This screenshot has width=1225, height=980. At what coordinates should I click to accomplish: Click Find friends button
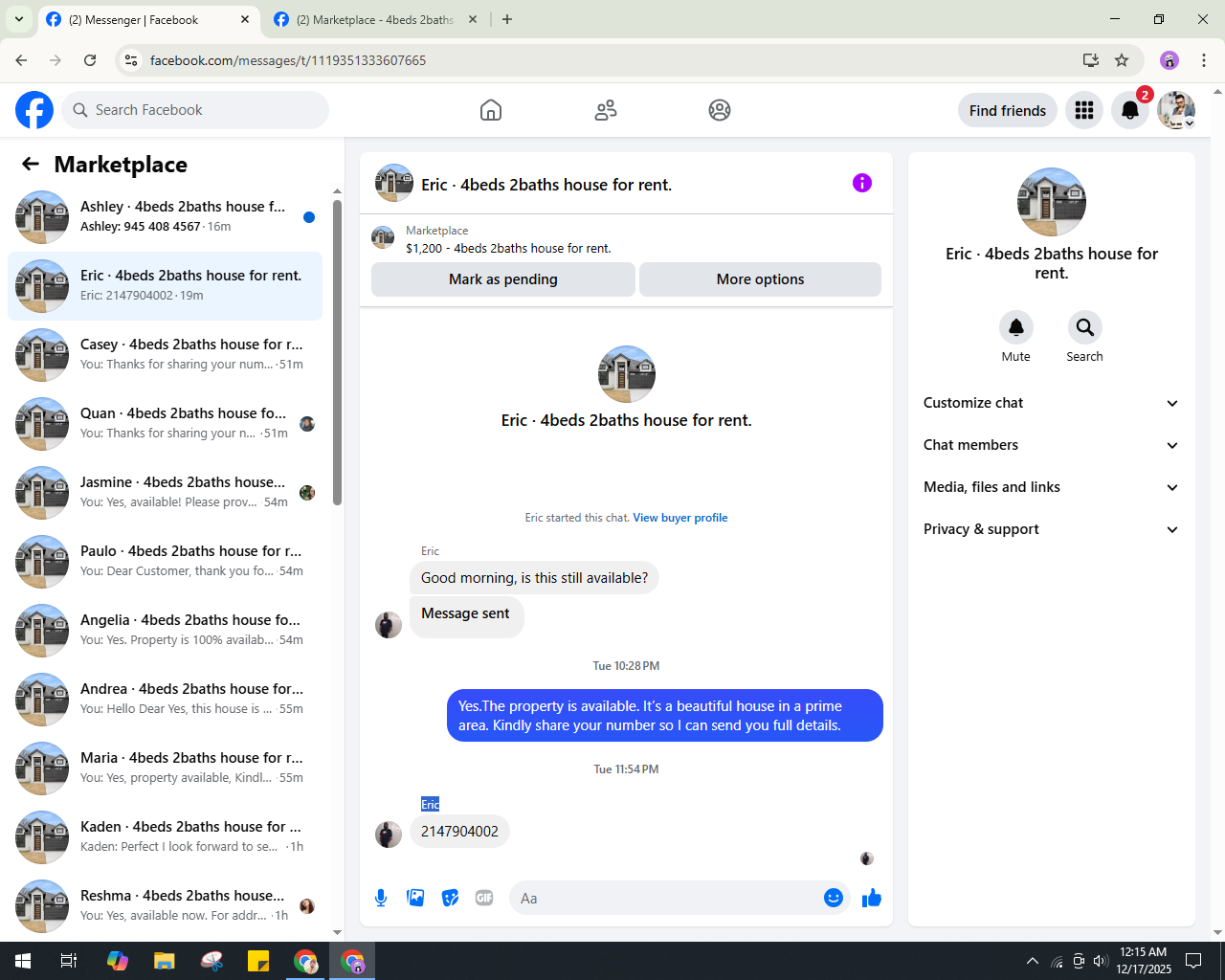pyautogui.click(x=1008, y=110)
